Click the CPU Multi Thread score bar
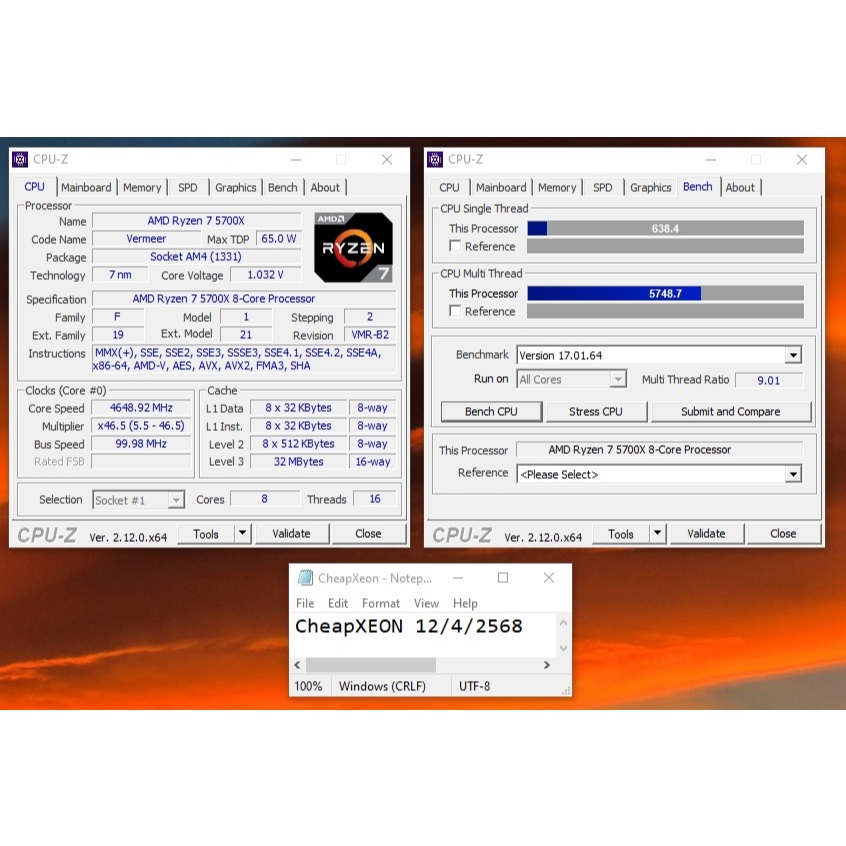The width and height of the screenshot is (846, 846). (665, 293)
